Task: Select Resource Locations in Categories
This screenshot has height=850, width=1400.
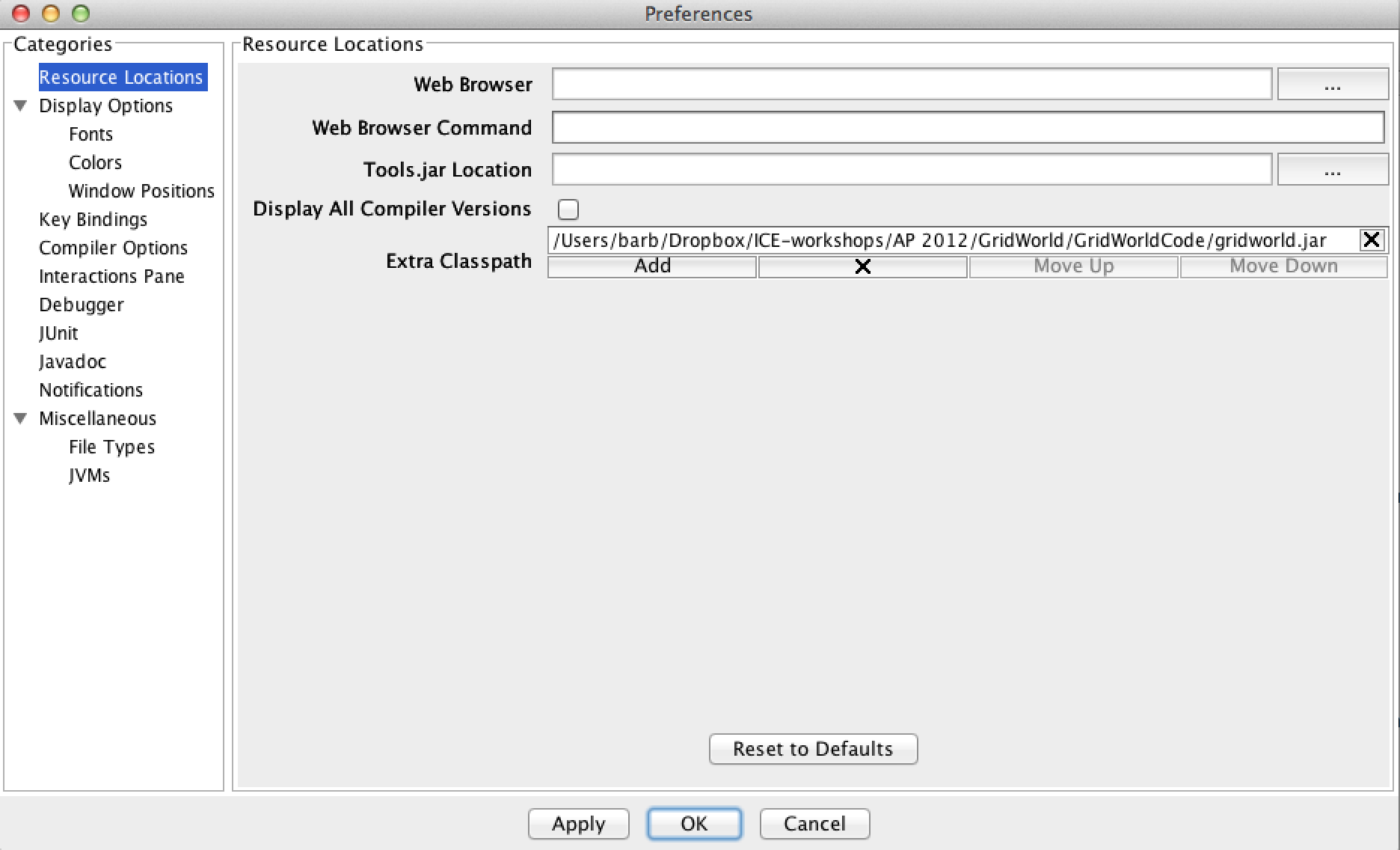Action: 121,76
